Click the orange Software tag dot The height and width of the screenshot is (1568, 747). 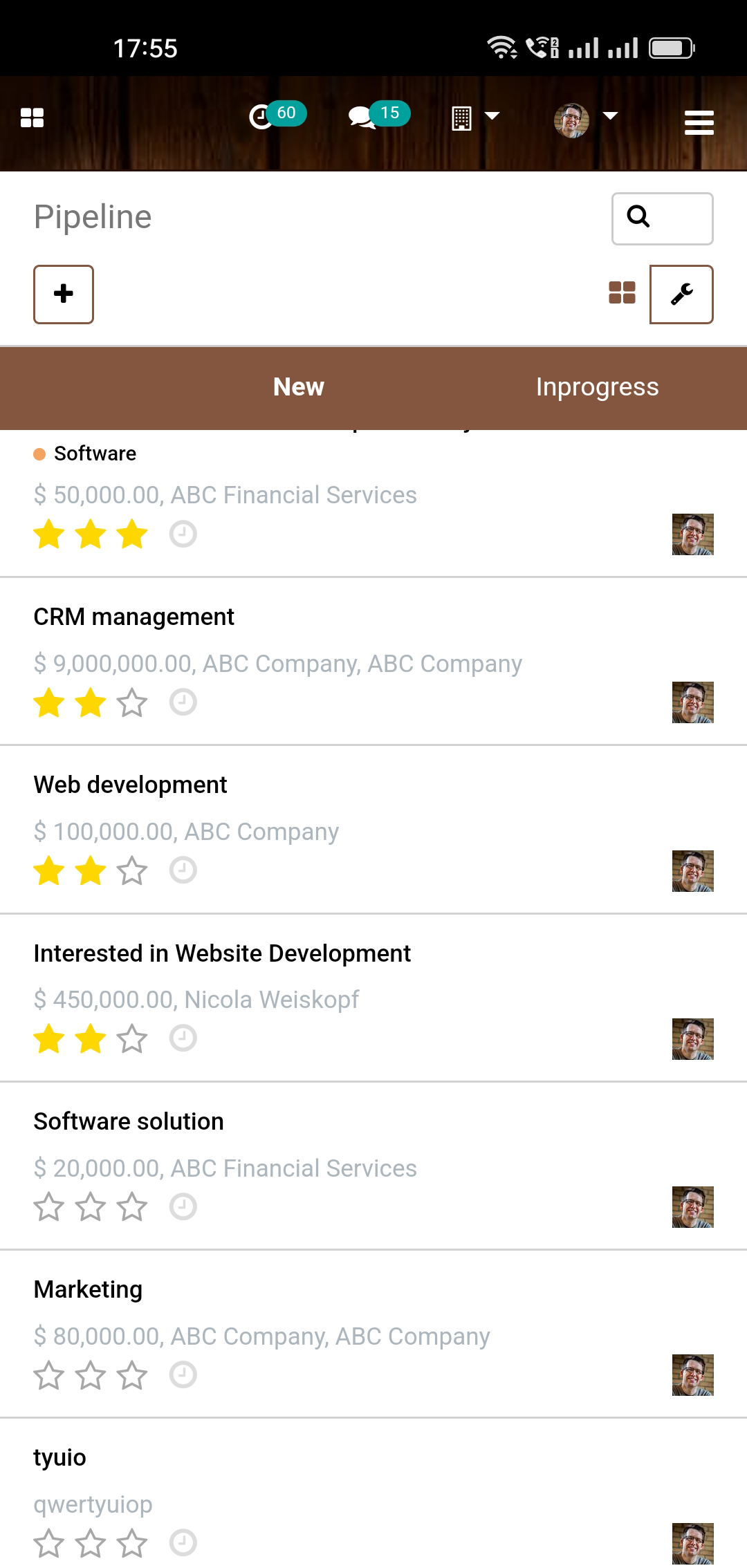[39, 454]
